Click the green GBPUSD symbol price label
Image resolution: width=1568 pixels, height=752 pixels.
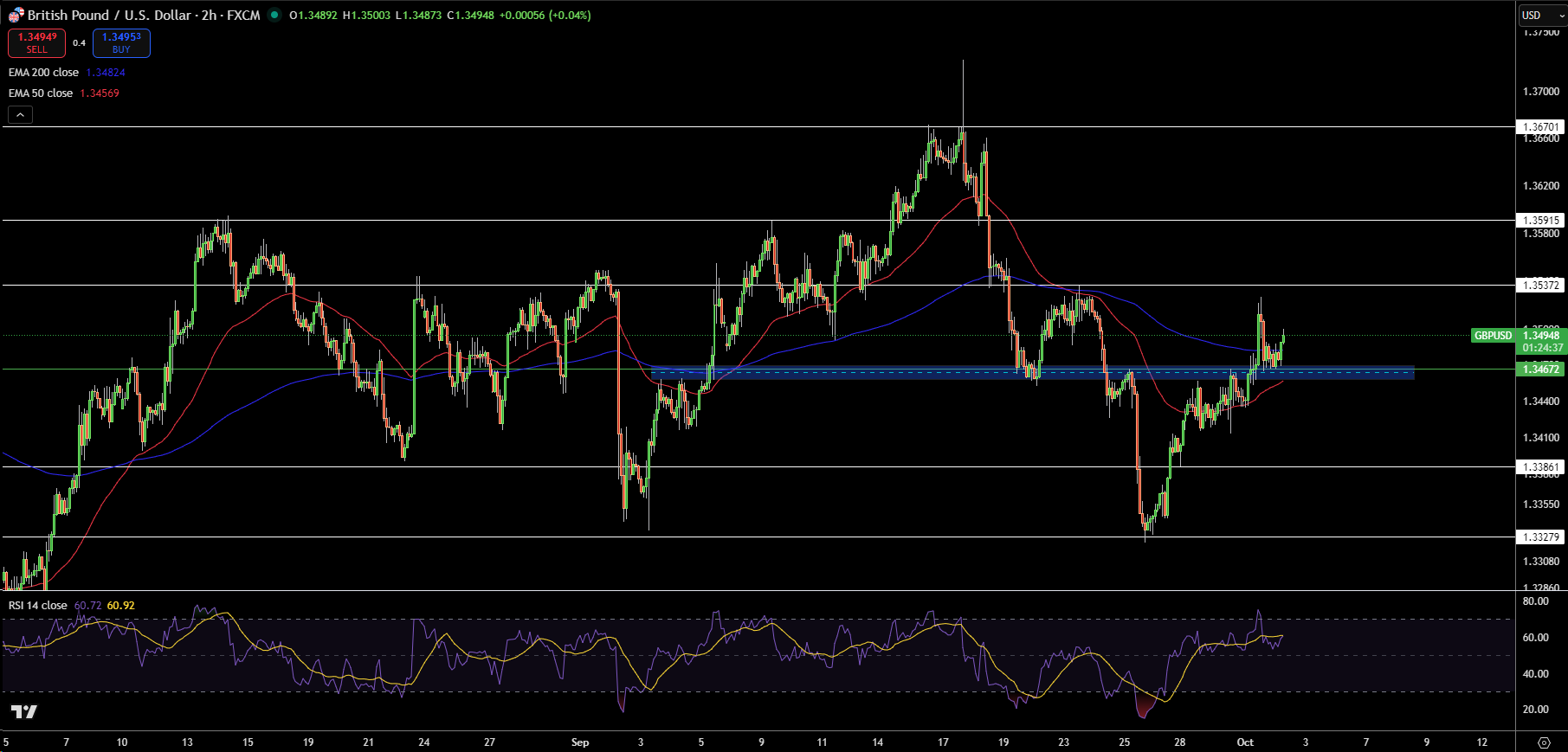[1493, 336]
